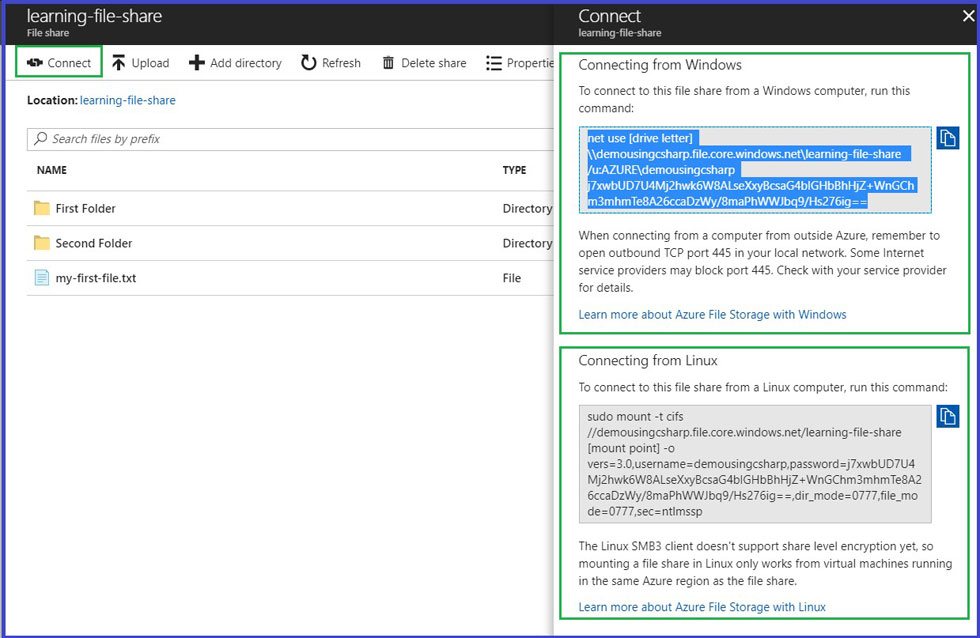This screenshot has width=980, height=638.
Task: Click the NAME column header
Action: [x=52, y=170]
